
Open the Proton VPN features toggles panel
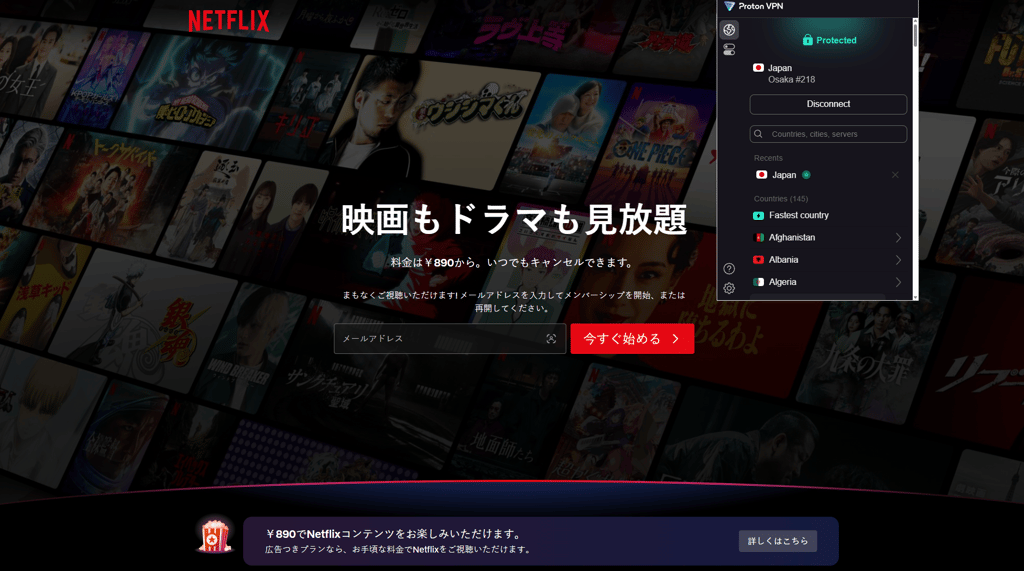pyautogui.click(x=729, y=50)
